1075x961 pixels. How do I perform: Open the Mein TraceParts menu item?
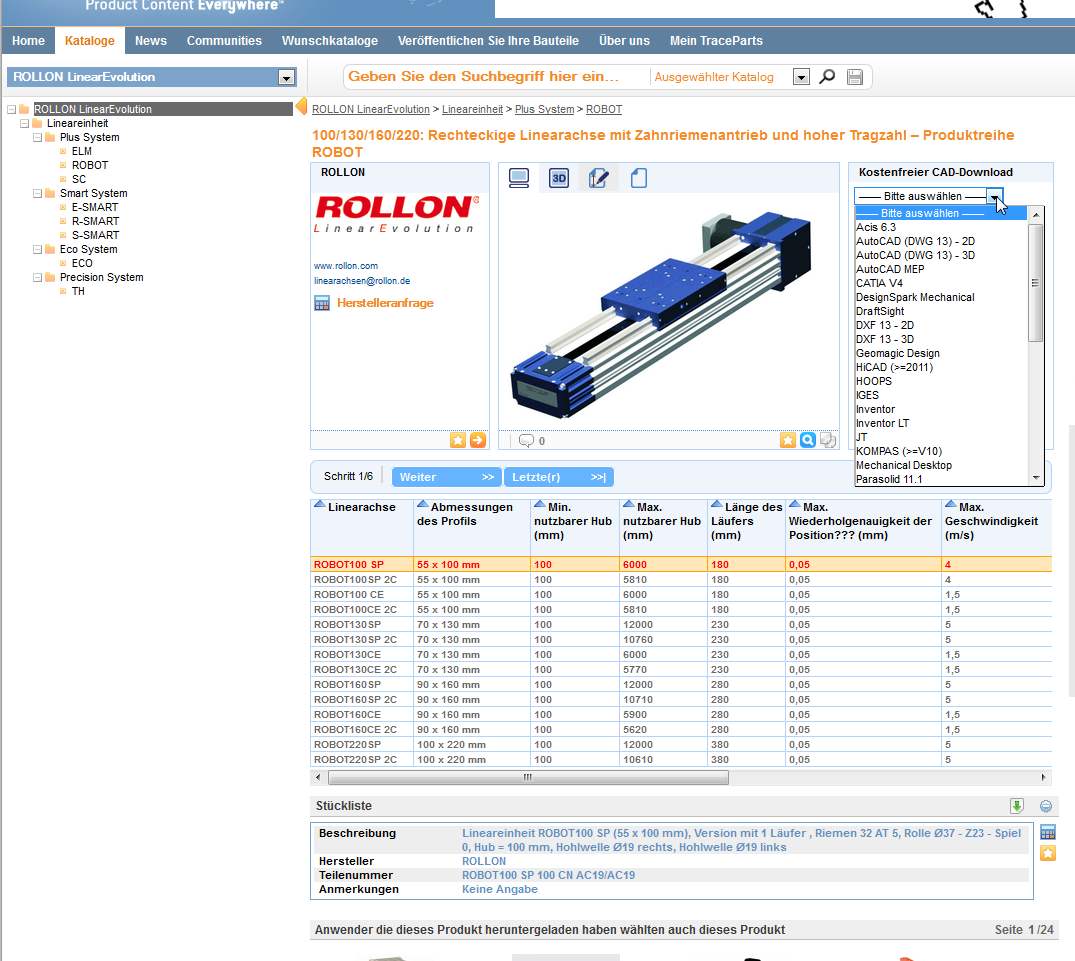[x=716, y=40]
